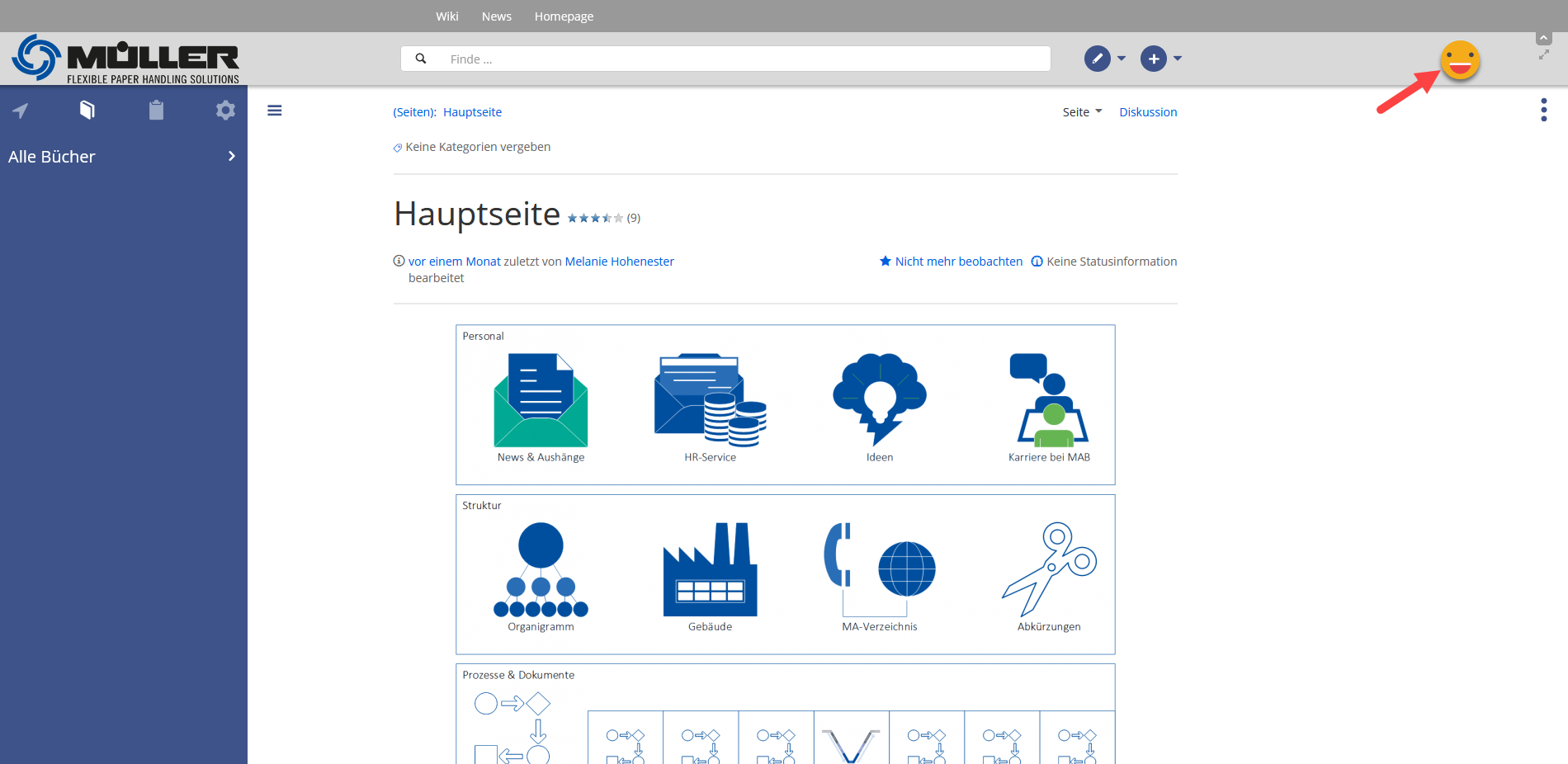Screen dimensions: 1568x764
Task: Open the gear settings icon in sidebar
Action: (225, 111)
